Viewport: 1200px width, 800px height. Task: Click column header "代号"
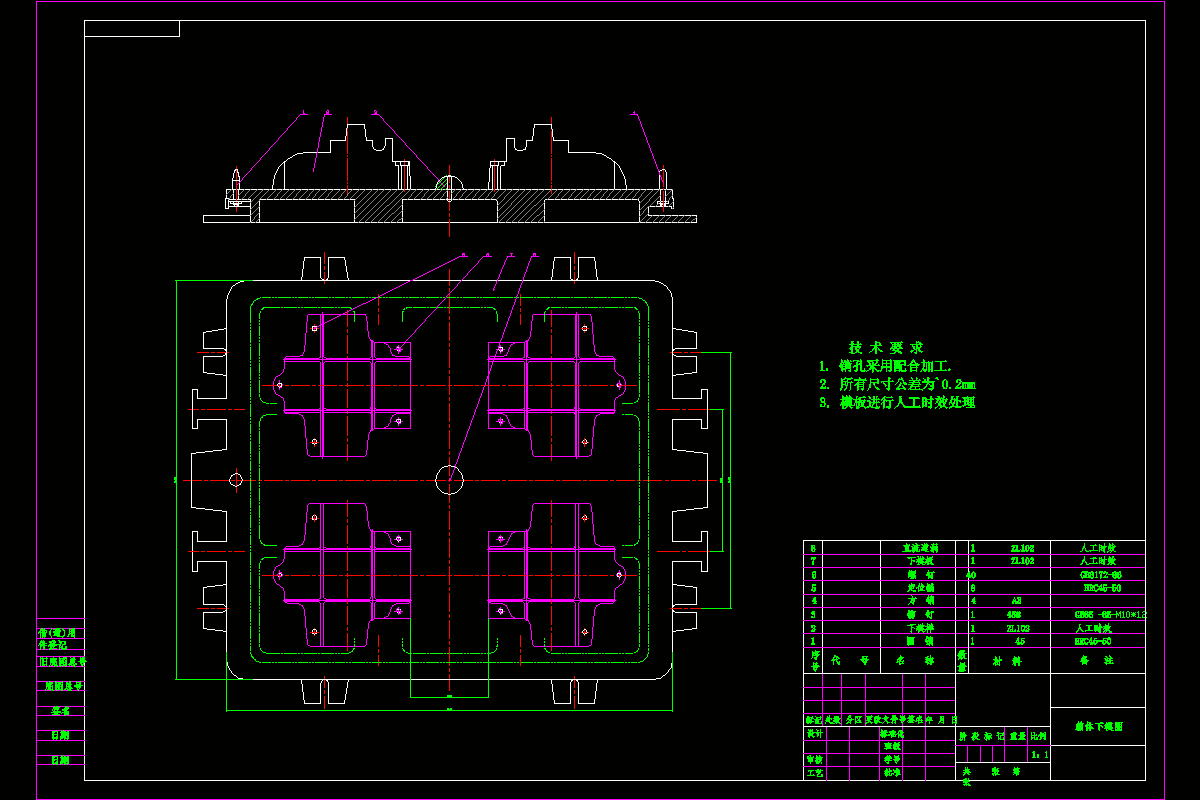(x=849, y=661)
